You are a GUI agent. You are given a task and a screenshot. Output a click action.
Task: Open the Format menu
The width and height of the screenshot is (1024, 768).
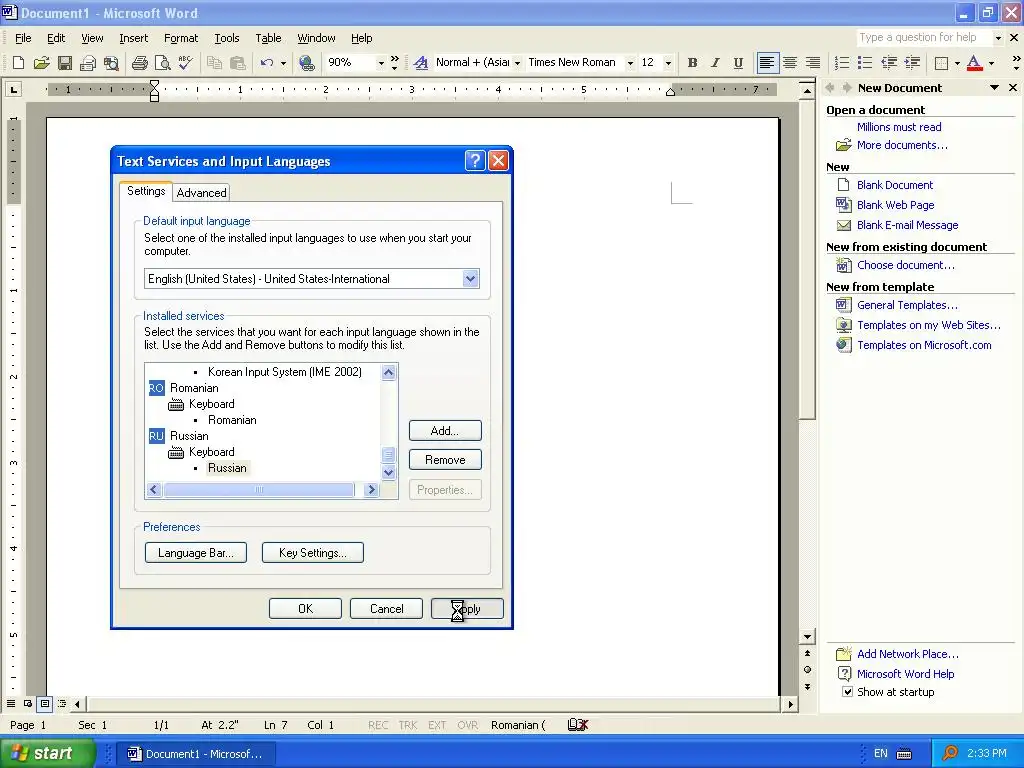tap(181, 38)
